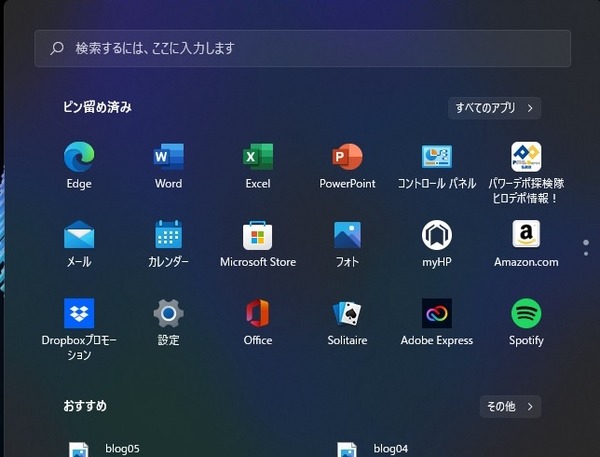Open the Edge browser app
Screen dimensions: 600x457
(79, 165)
